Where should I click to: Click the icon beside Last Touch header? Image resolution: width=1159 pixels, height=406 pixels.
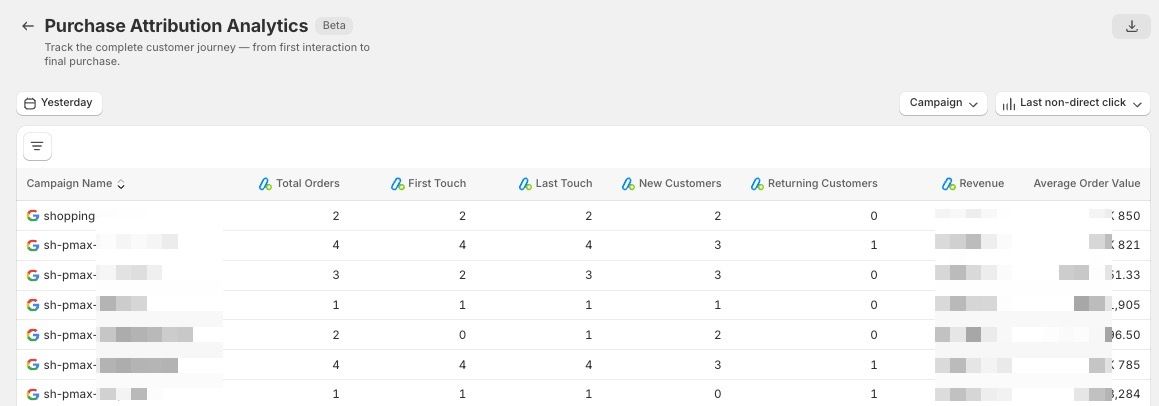coord(526,183)
